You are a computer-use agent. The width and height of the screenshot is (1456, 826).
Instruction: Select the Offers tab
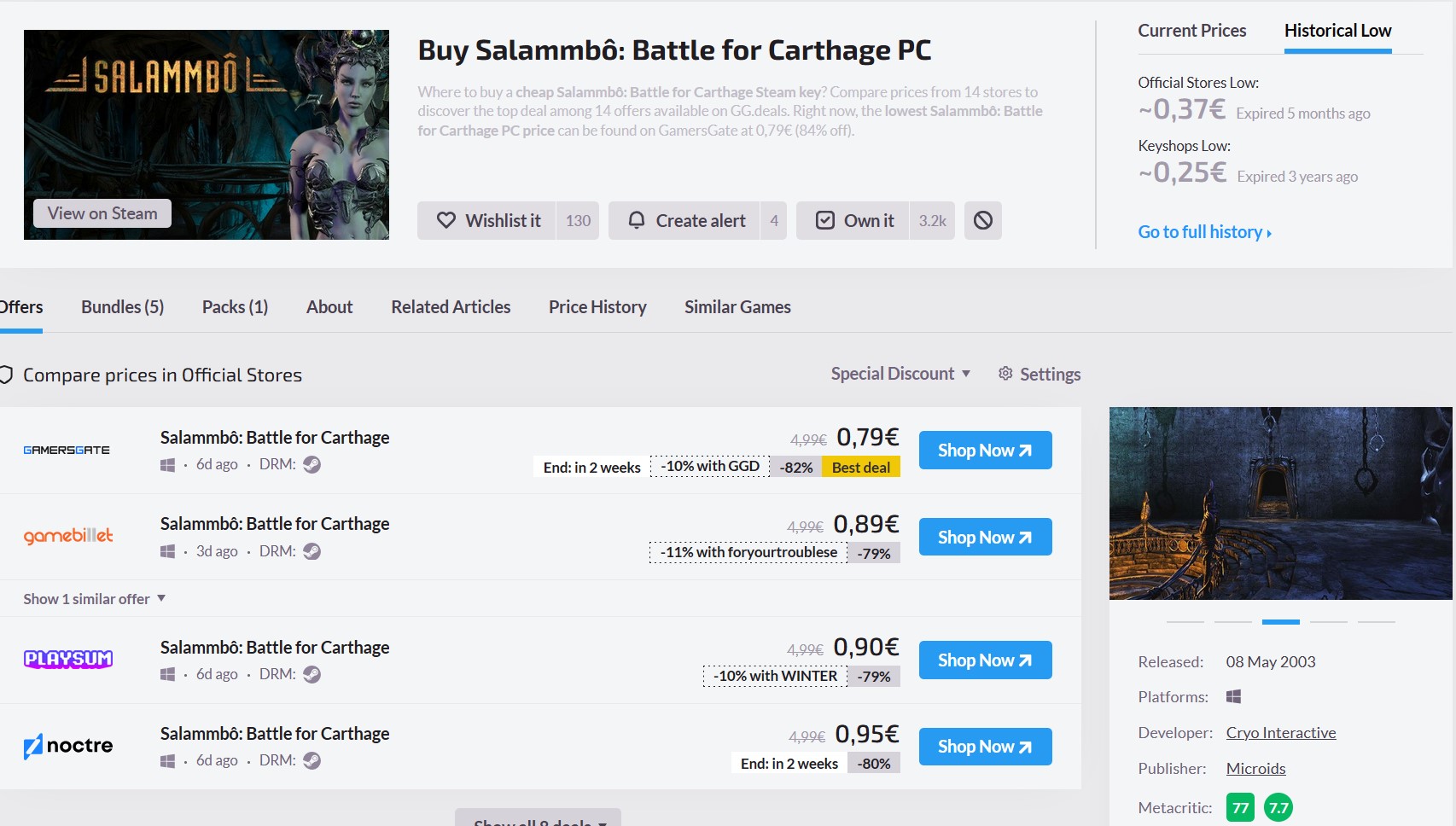[x=20, y=307]
